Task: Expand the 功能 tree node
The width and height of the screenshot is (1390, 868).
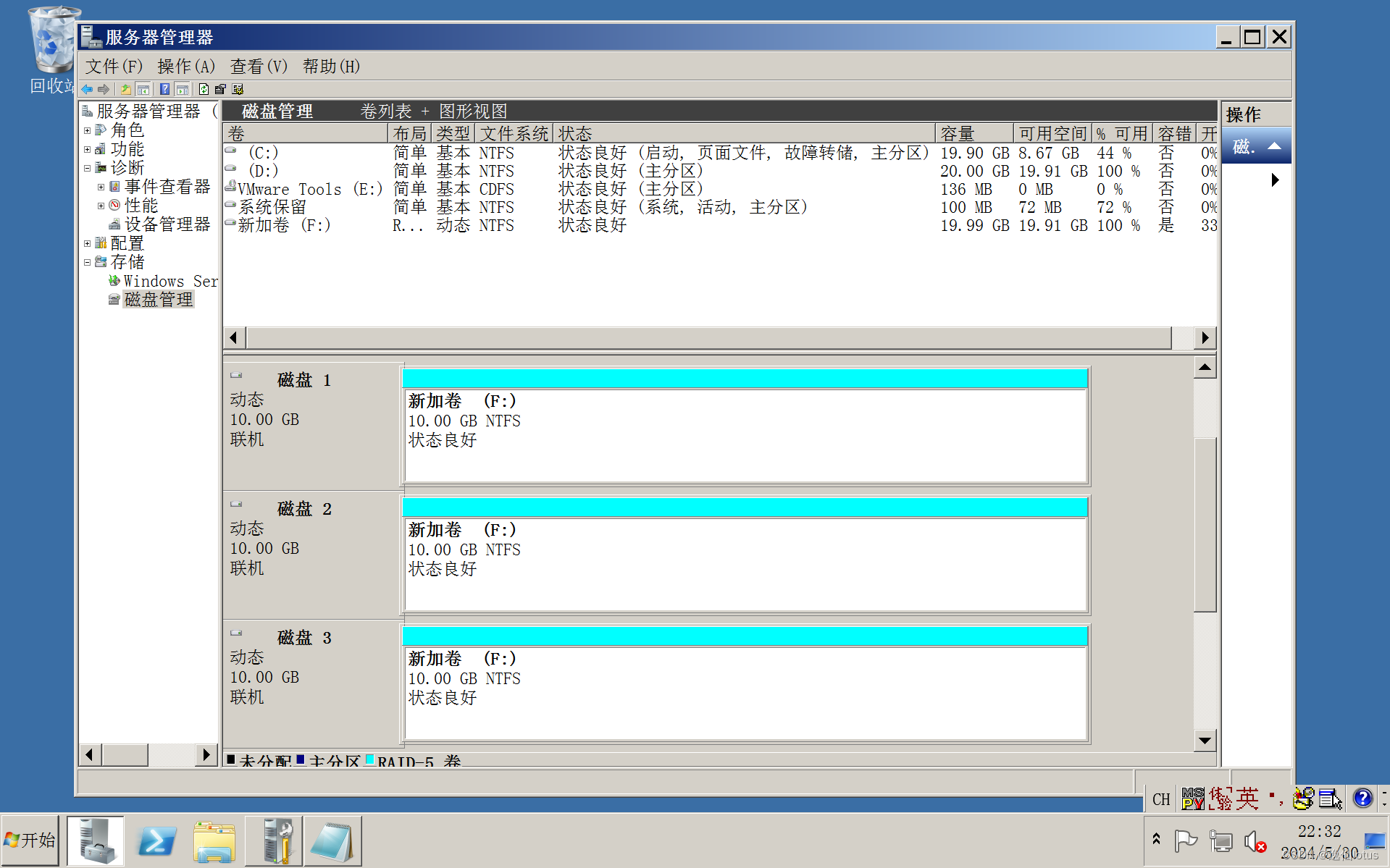Action: [x=88, y=150]
